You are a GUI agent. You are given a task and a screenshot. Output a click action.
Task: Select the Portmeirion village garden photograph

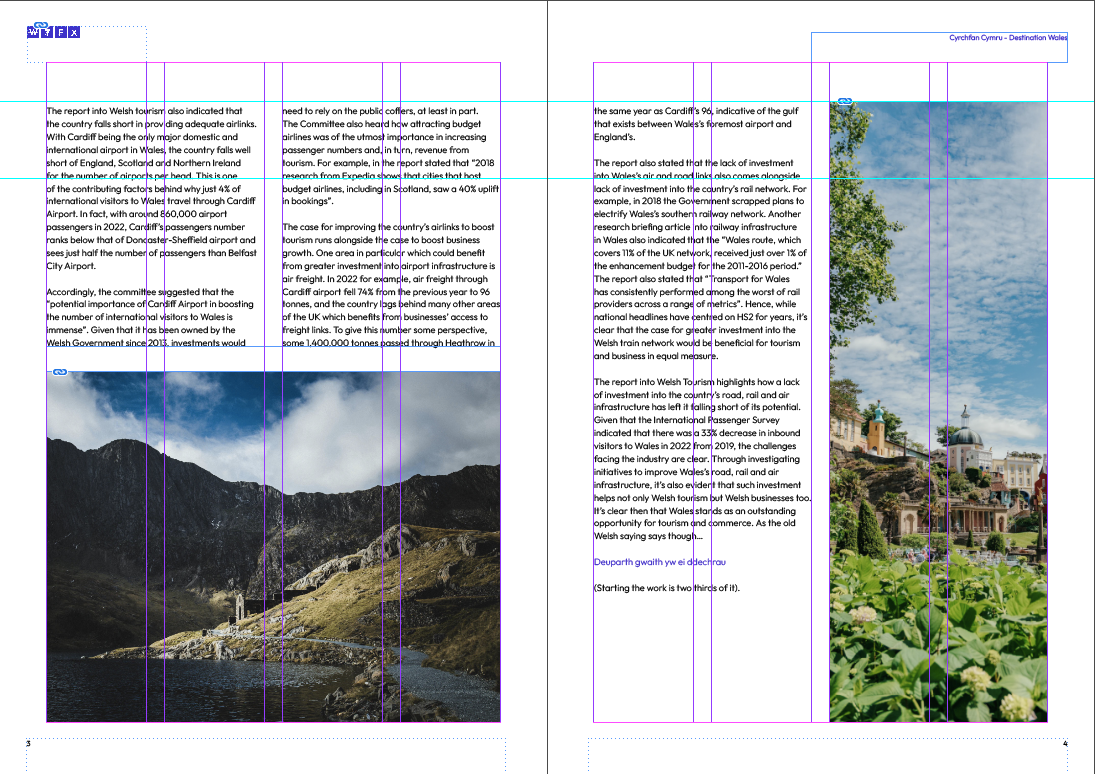tap(939, 411)
